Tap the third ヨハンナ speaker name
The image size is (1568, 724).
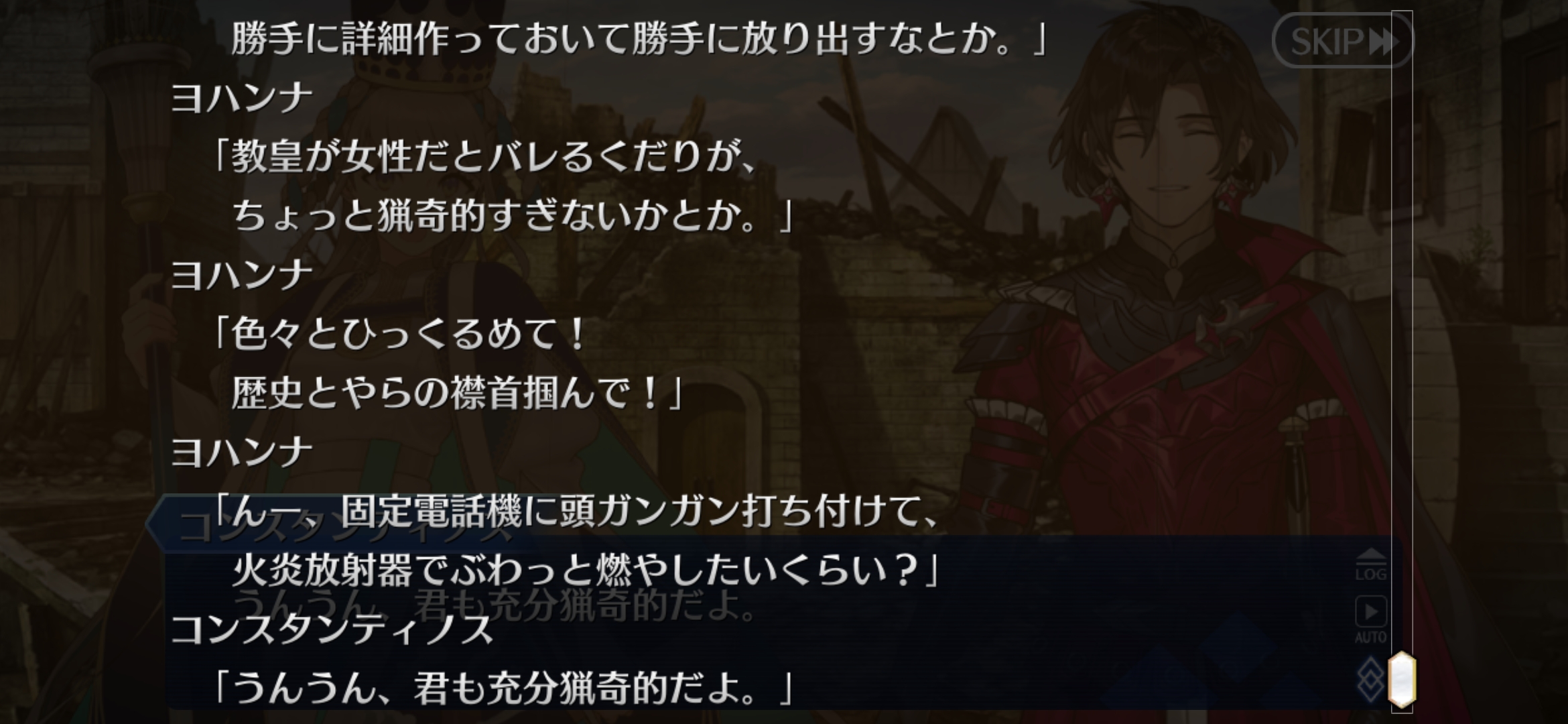[242, 452]
